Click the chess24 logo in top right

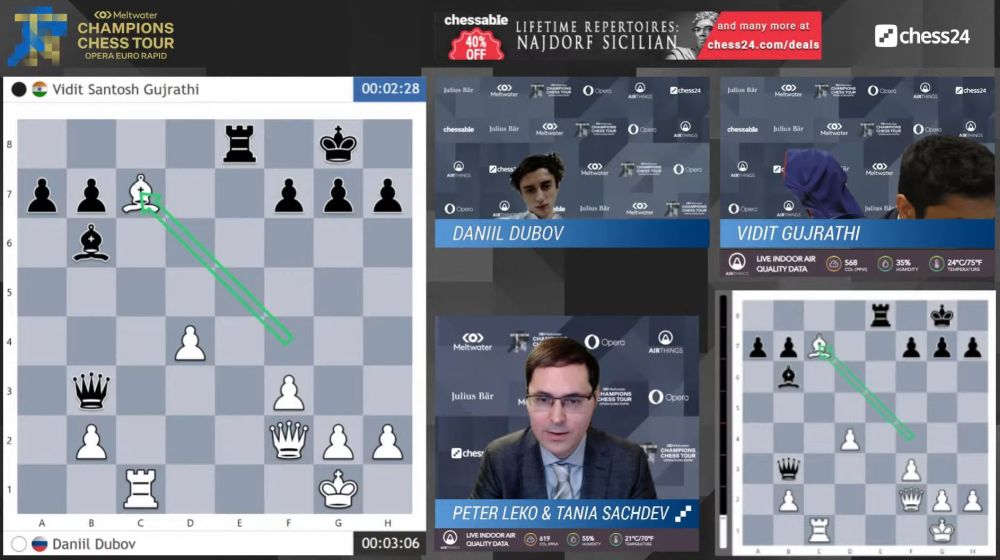922,36
